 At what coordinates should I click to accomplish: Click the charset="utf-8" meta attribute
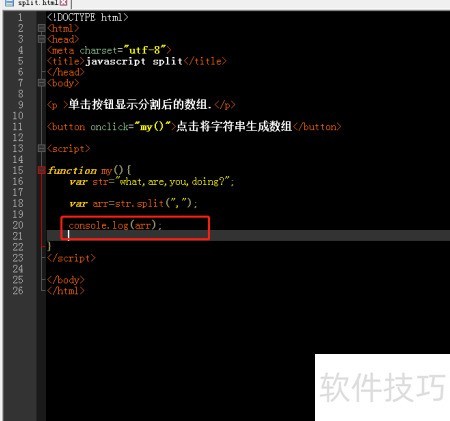(122, 50)
